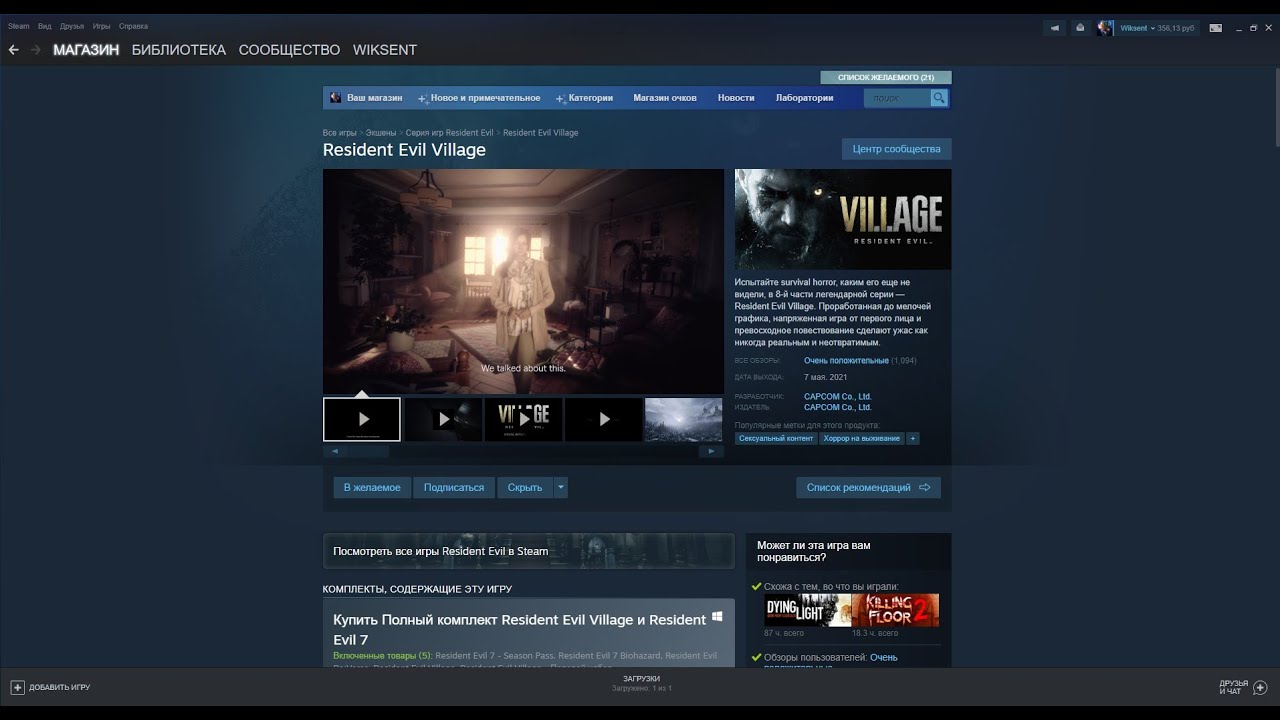Click the Скрыть button

[525, 487]
